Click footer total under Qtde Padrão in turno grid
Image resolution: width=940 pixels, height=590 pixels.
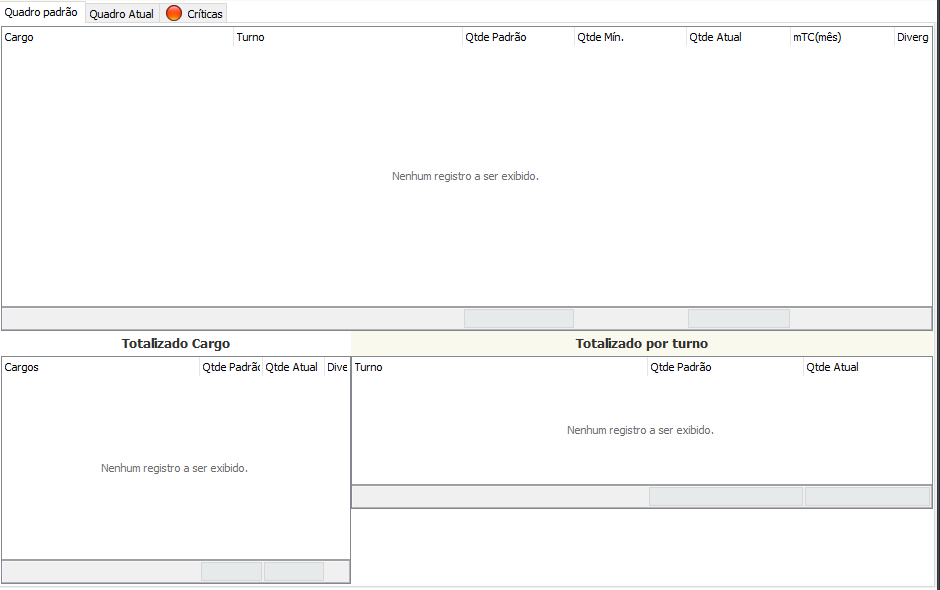(725, 496)
